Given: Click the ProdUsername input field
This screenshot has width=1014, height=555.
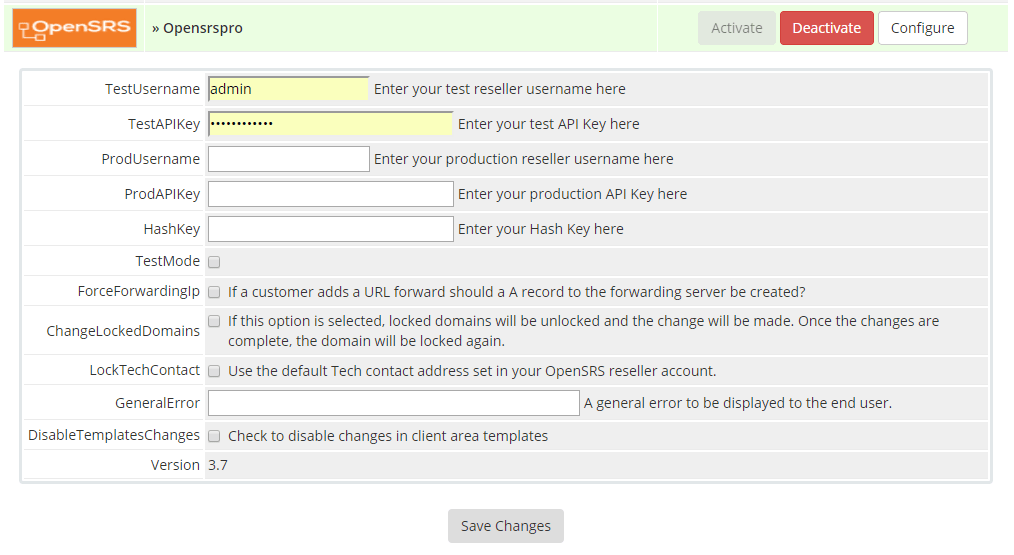Looking at the screenshot, I should tap(288, 158).
